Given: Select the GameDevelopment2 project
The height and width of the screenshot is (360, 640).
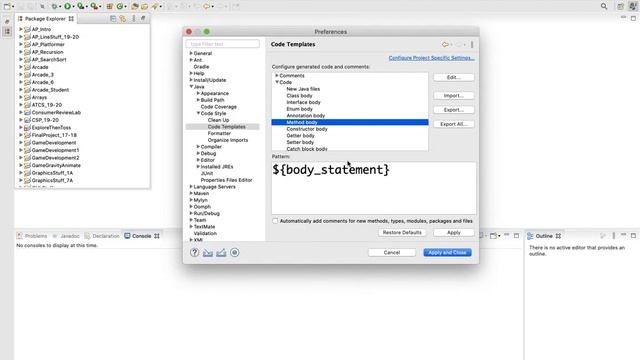Looking at the screenshot, I should coord(56,158).
